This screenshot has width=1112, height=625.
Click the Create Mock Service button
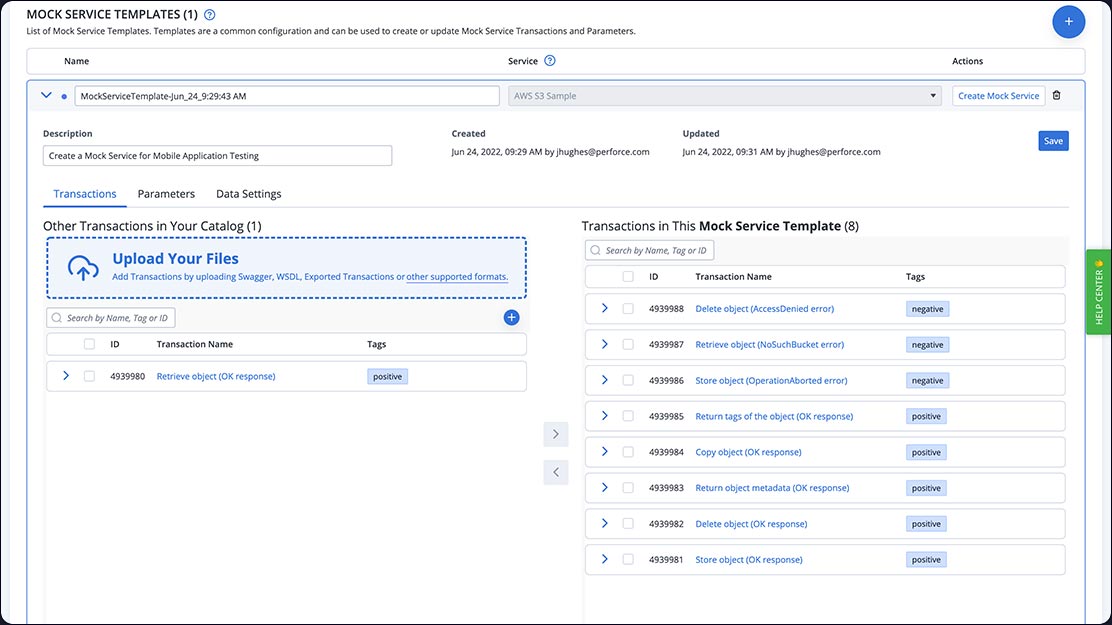coord(999,96)
